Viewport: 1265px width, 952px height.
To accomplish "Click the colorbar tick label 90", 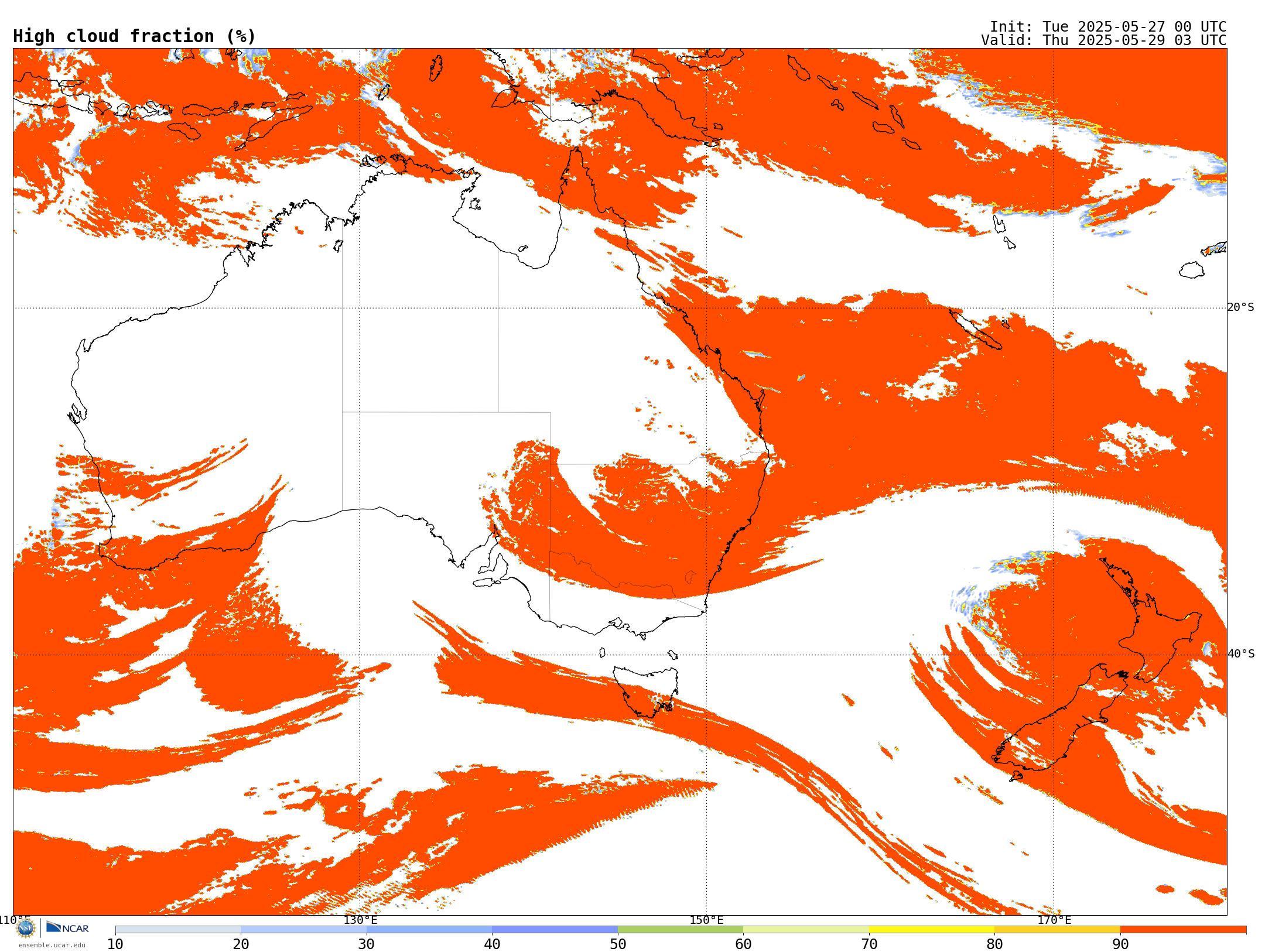I will tap(1120, 944).
